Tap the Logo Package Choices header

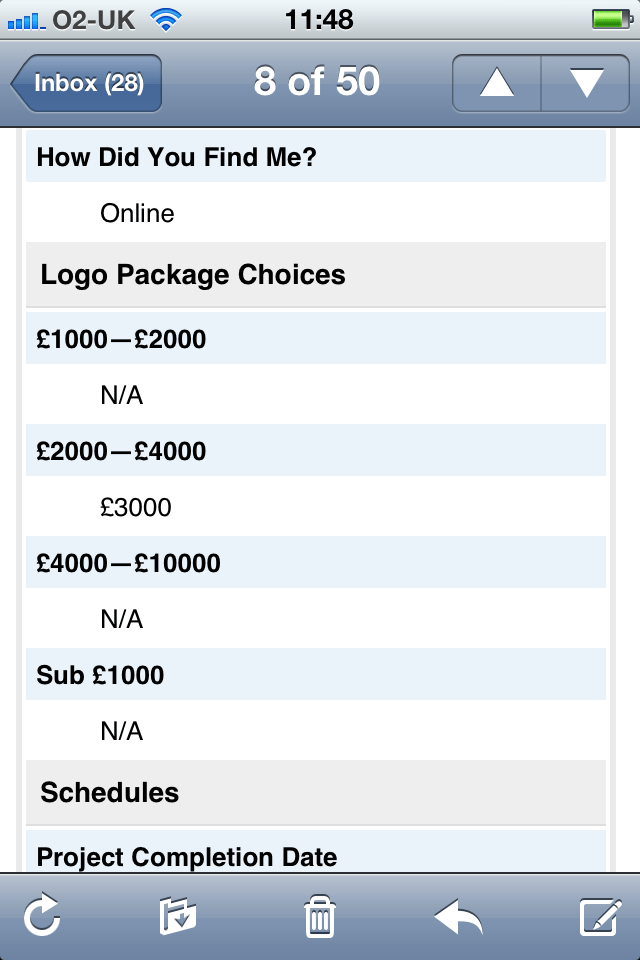pyautogui.click(x=316, y=275)
